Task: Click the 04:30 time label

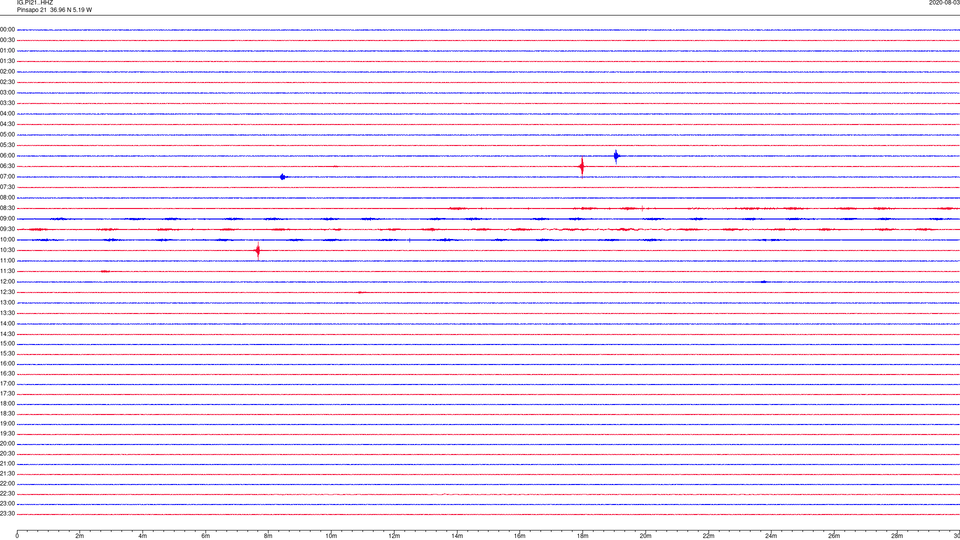Action: (x=7, y=124)
